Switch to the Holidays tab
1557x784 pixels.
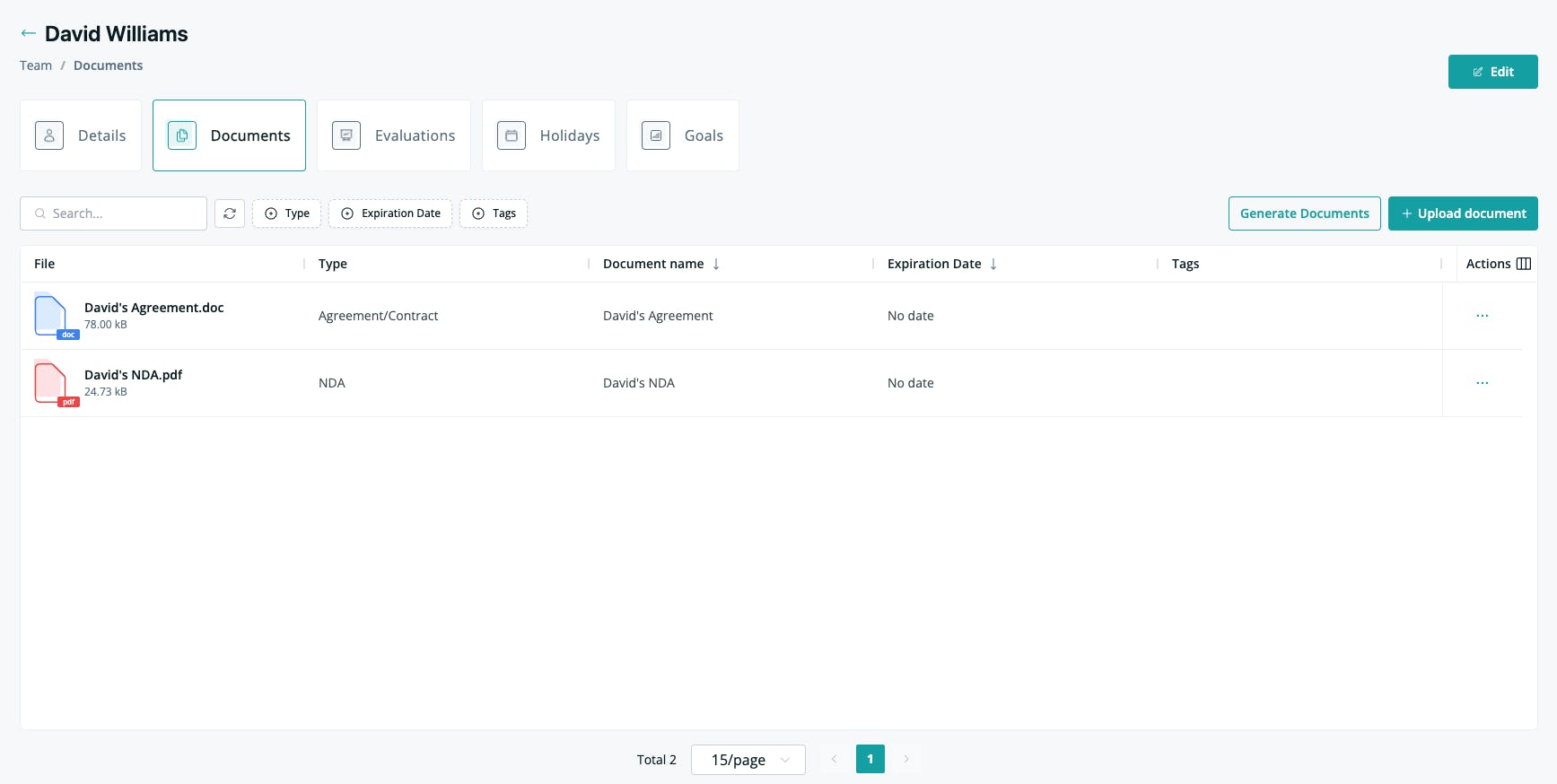coord(548,135)
